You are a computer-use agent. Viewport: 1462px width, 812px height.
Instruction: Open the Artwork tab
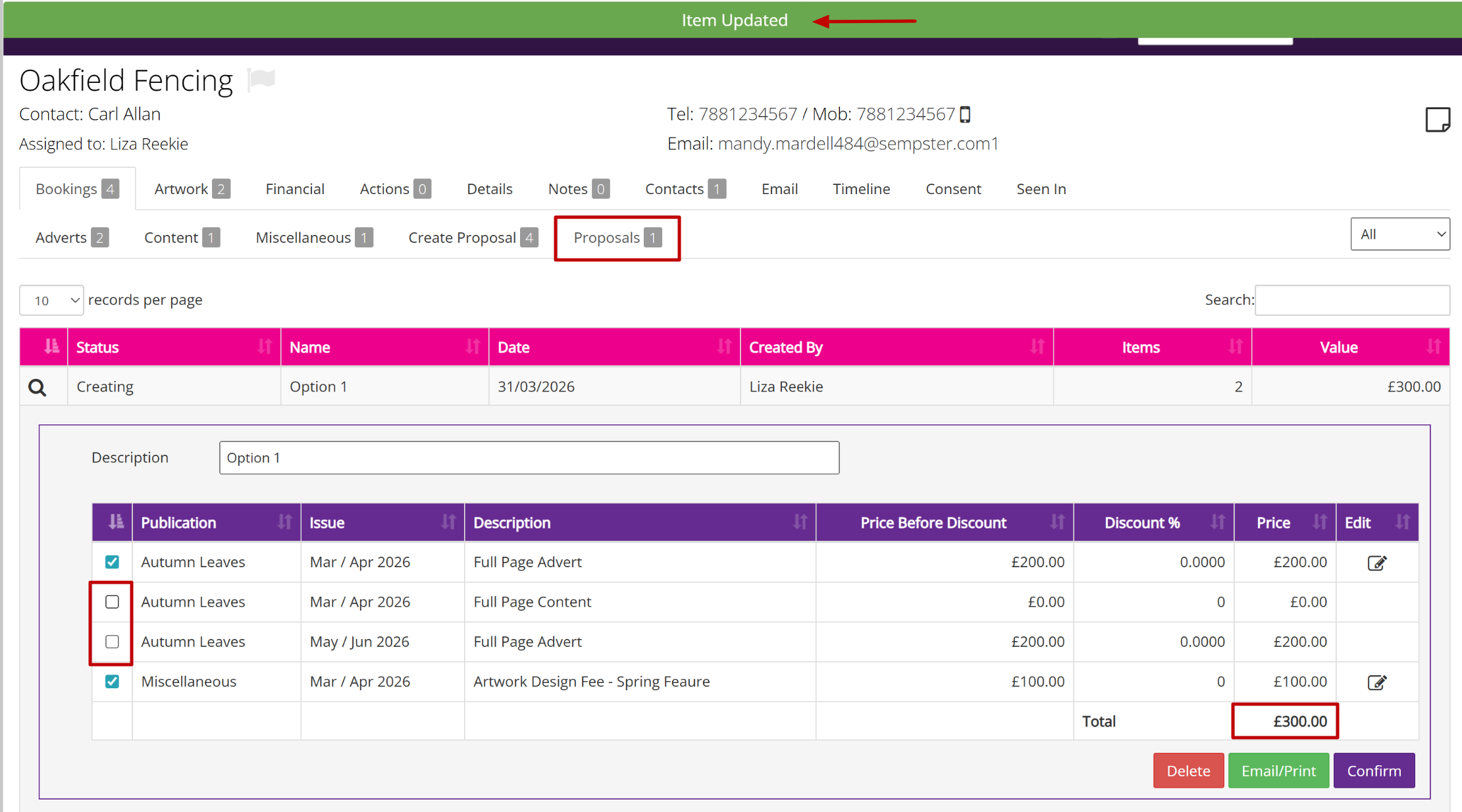tap(192, 189)
